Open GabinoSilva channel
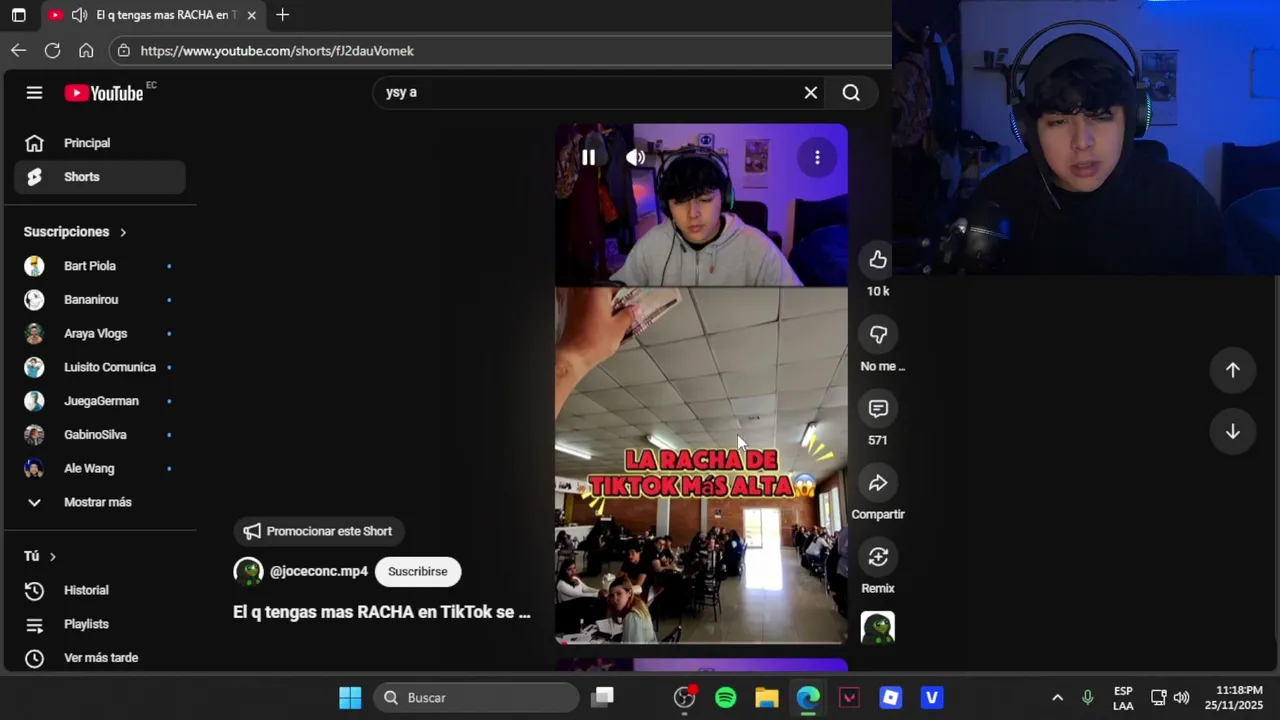This screenshot has width=1280, height=720. coord(100,435)
